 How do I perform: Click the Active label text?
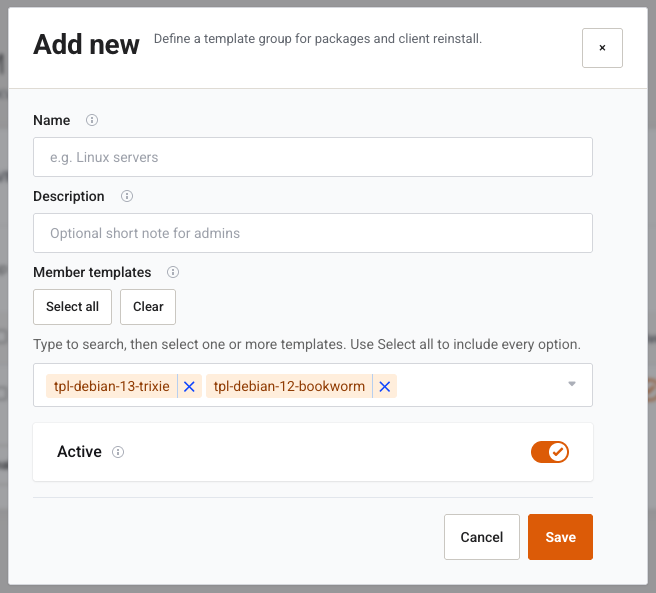(x=79, y=452)
